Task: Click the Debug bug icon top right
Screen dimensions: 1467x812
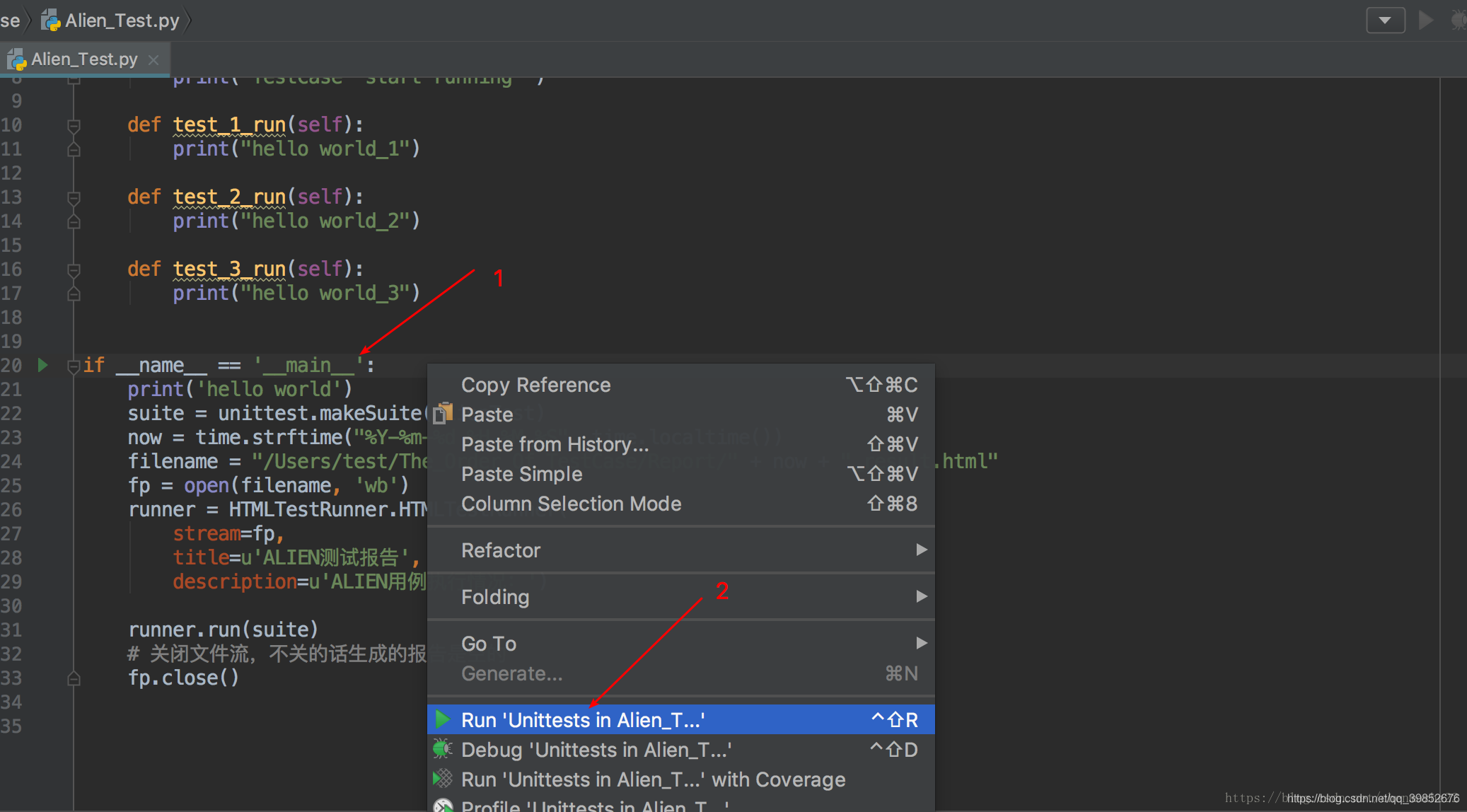Action: 1459,20
